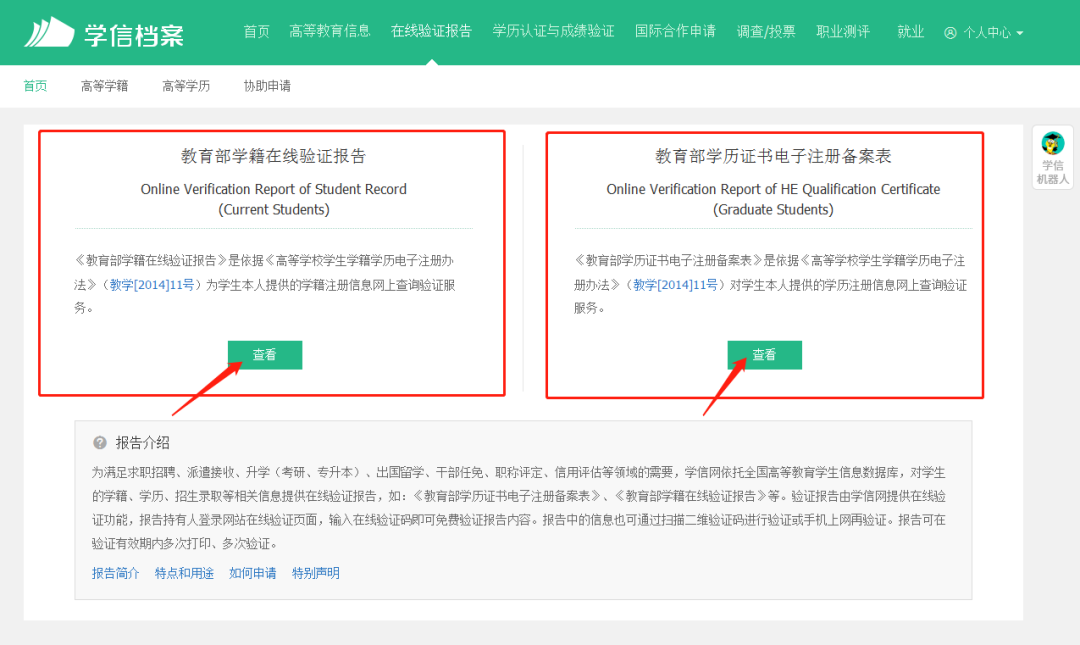Go to 国际合作申请 section

click(676, 30)
